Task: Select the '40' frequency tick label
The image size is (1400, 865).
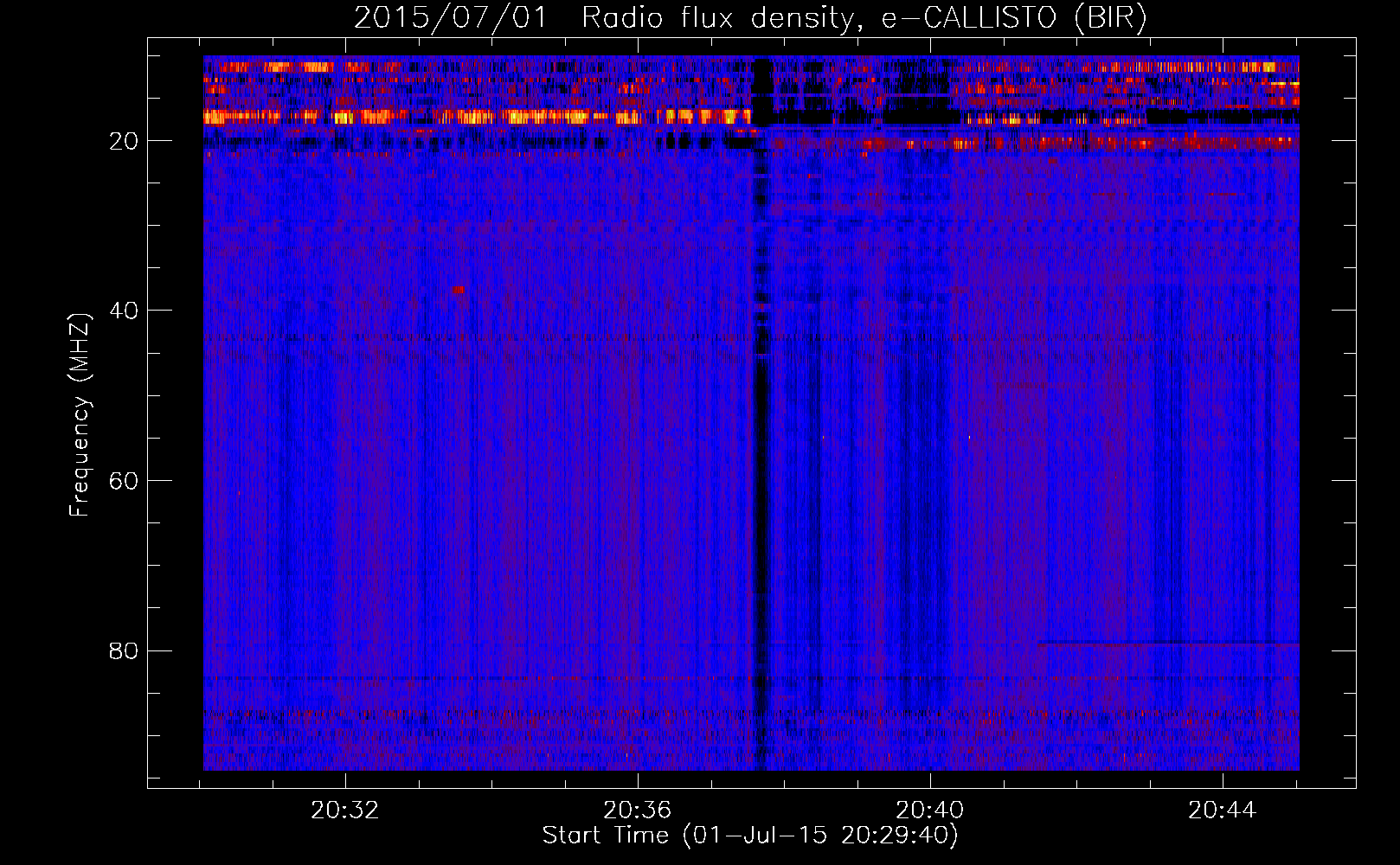Action: [125, 310]
